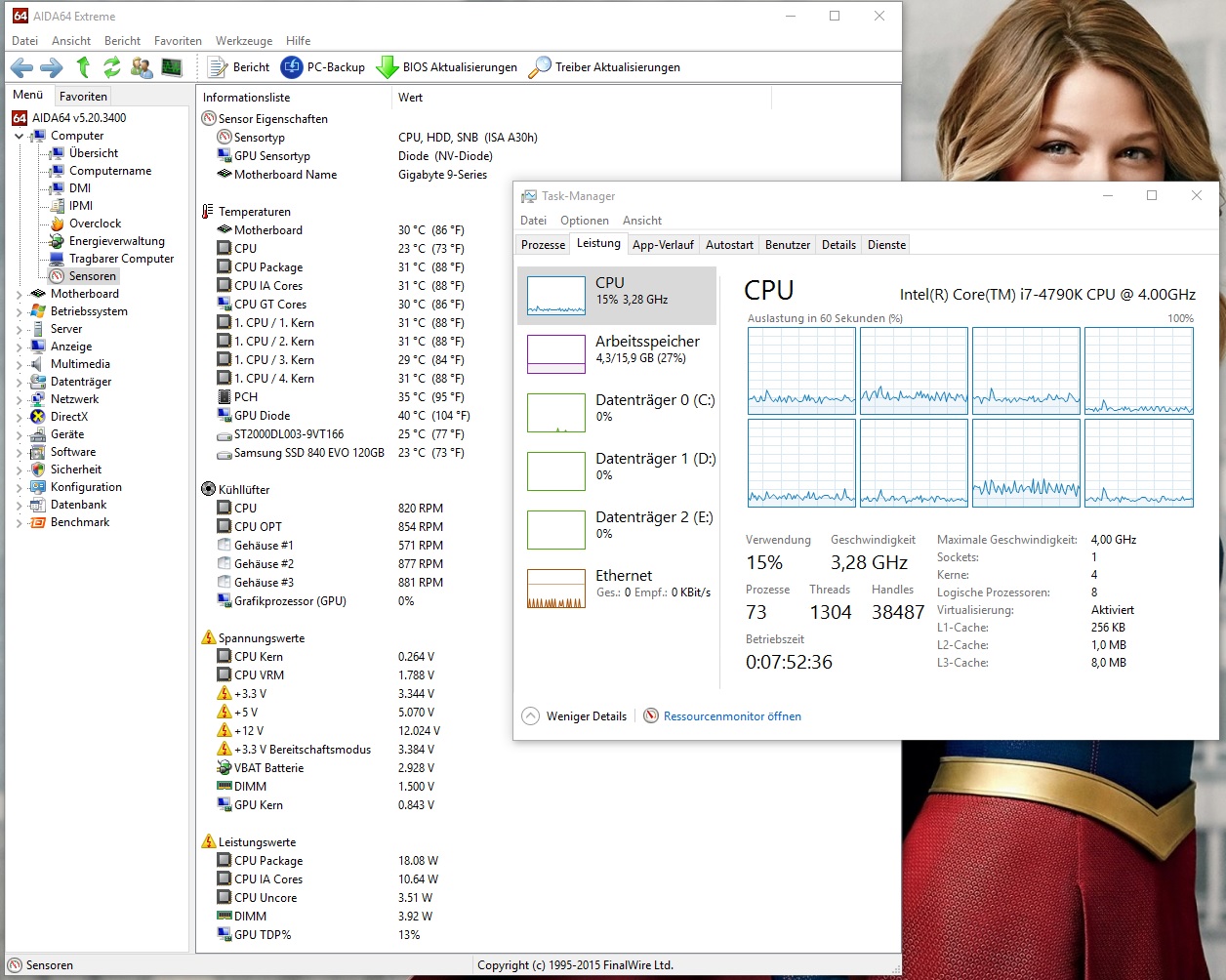The width and height of the screenshot is (1226, 980).
Task: Expand the Multimedia tree node
Action: pyautogui.click(x=20, y=365)
